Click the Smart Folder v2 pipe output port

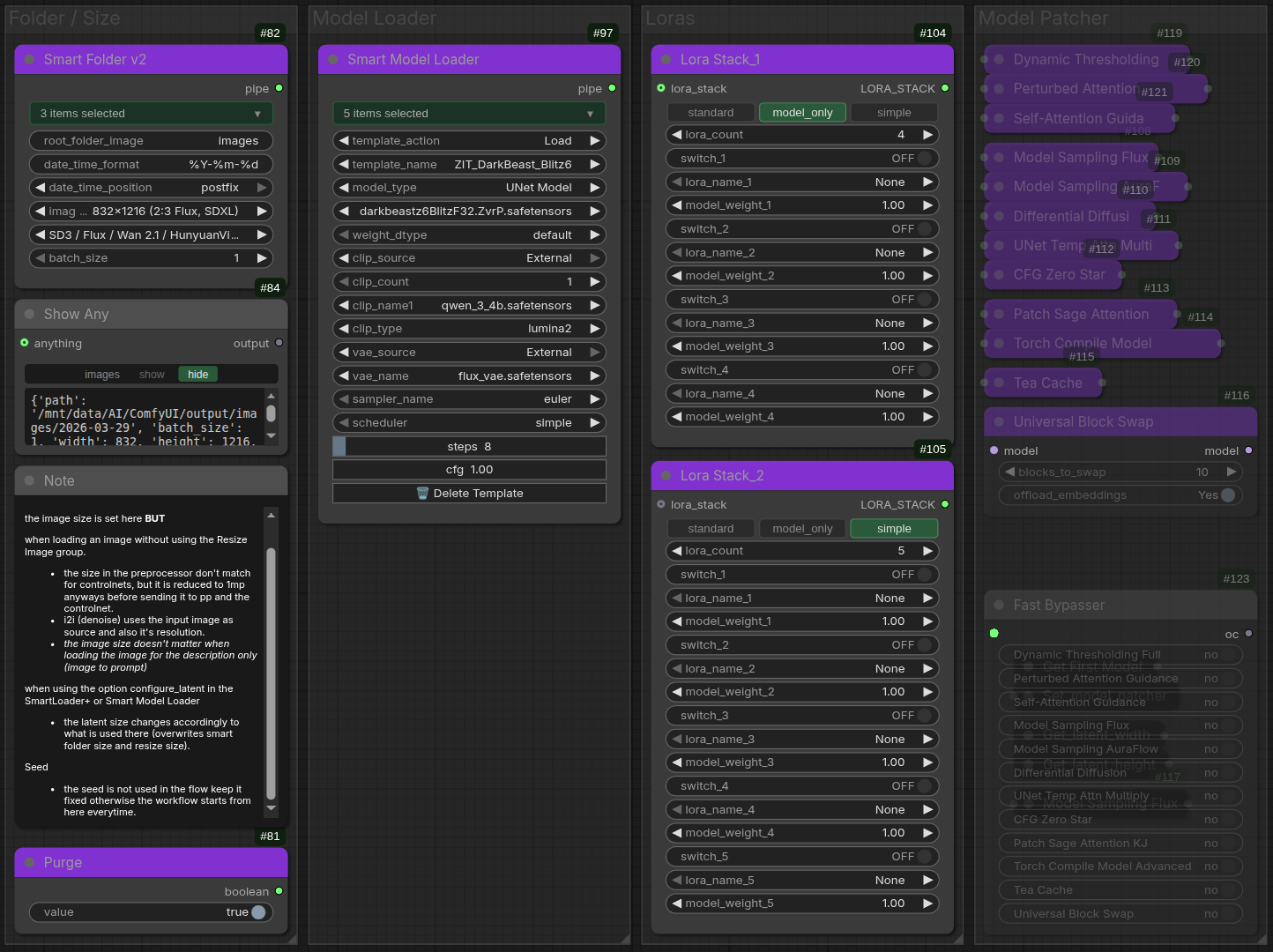279,88
